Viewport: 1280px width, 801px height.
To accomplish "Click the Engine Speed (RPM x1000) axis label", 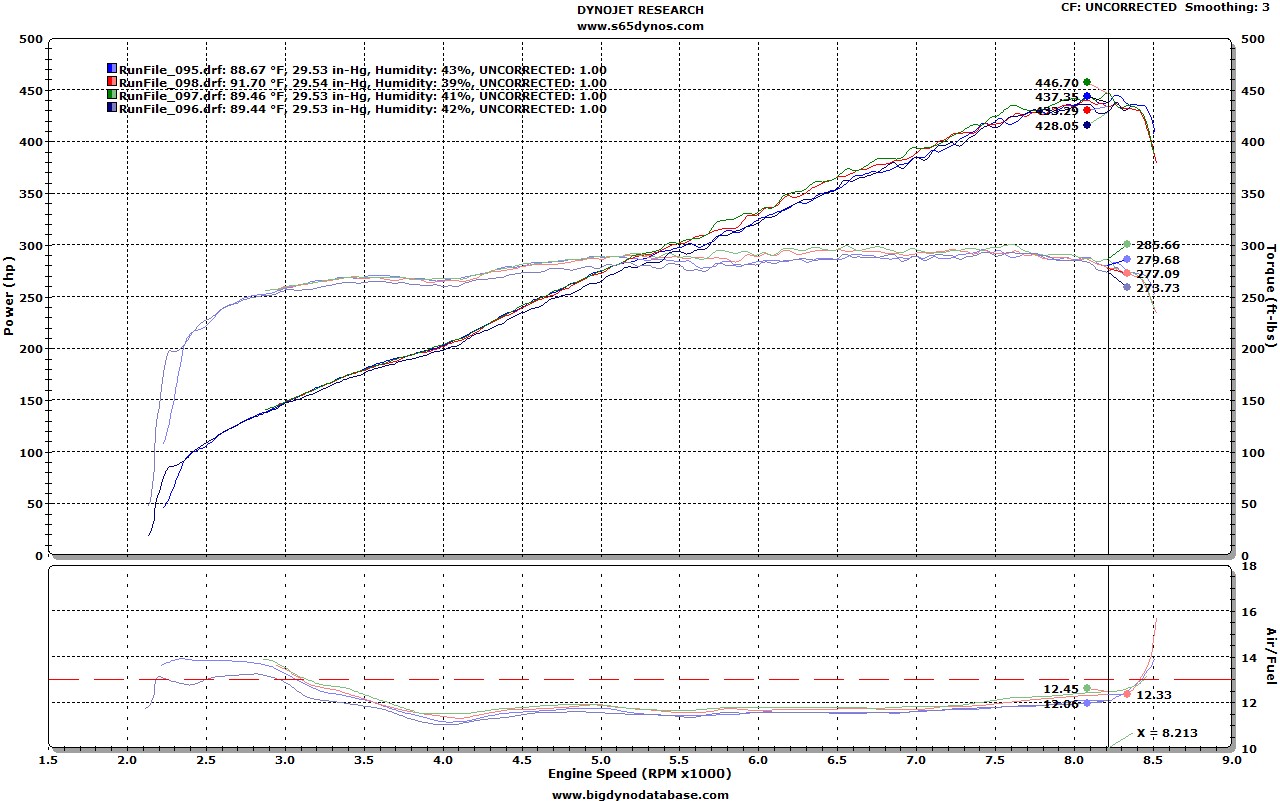I will (x=640, y=774).
